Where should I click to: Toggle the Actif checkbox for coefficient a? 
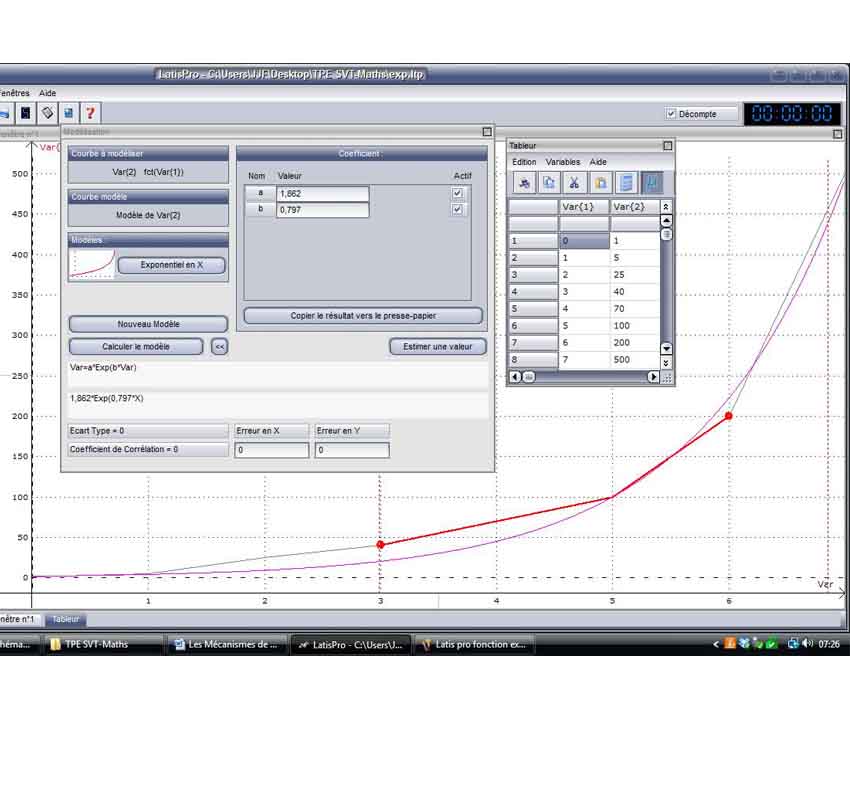(x=458, y=193)
